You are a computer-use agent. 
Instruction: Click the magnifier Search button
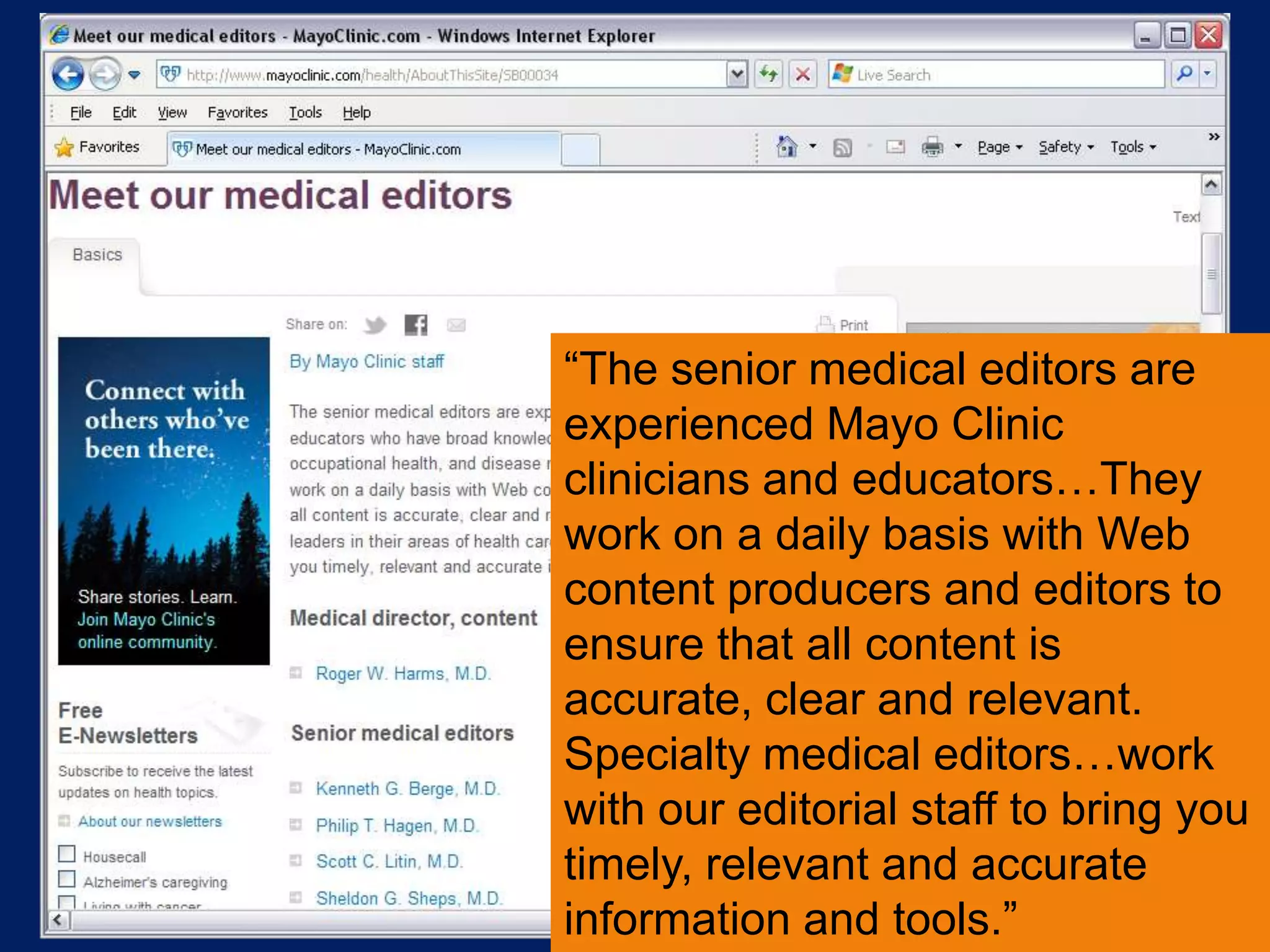pyautogui.click(x=1184, y=74)
